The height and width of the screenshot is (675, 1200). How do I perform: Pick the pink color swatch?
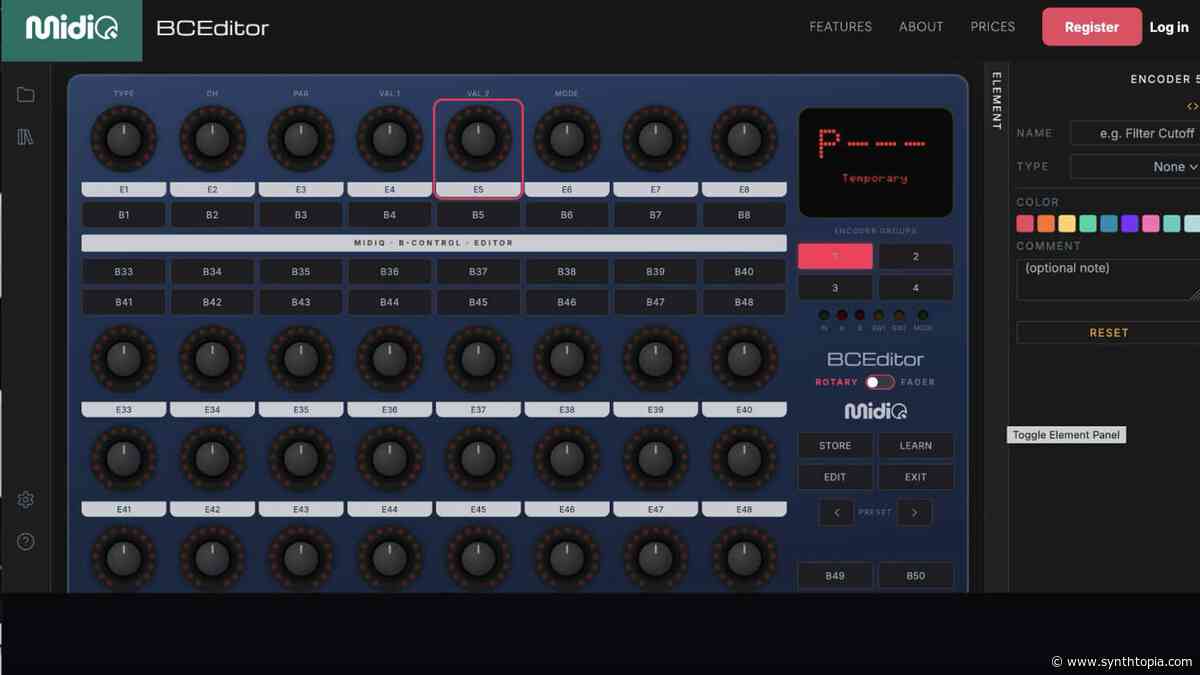1151,224
